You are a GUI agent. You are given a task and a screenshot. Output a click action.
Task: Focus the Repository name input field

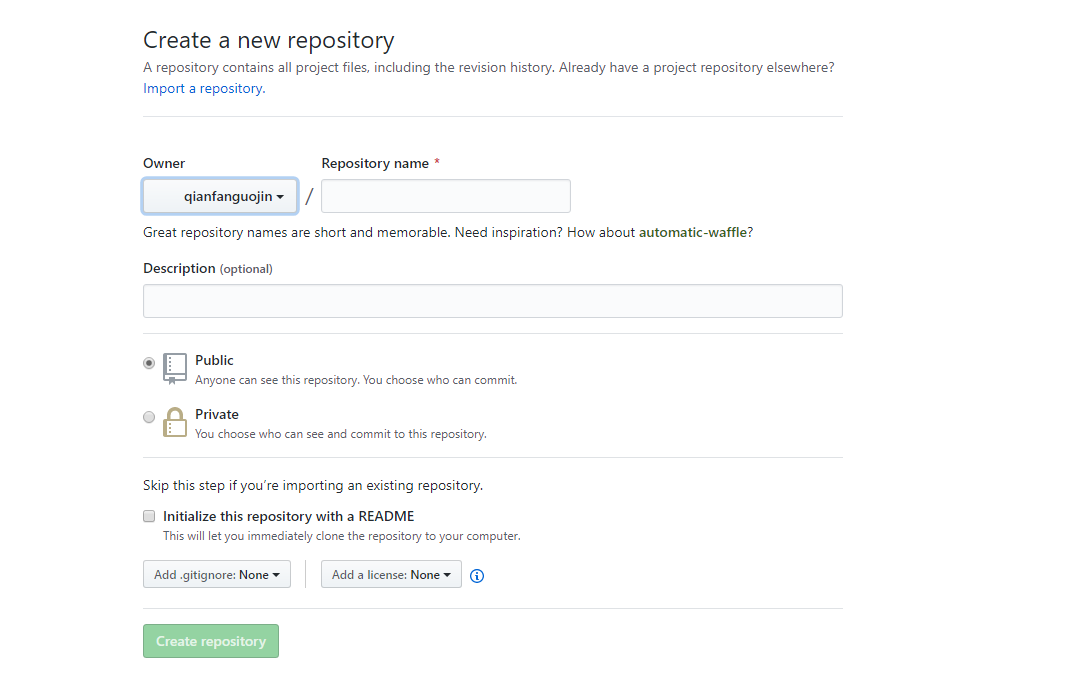coord(446,197)
